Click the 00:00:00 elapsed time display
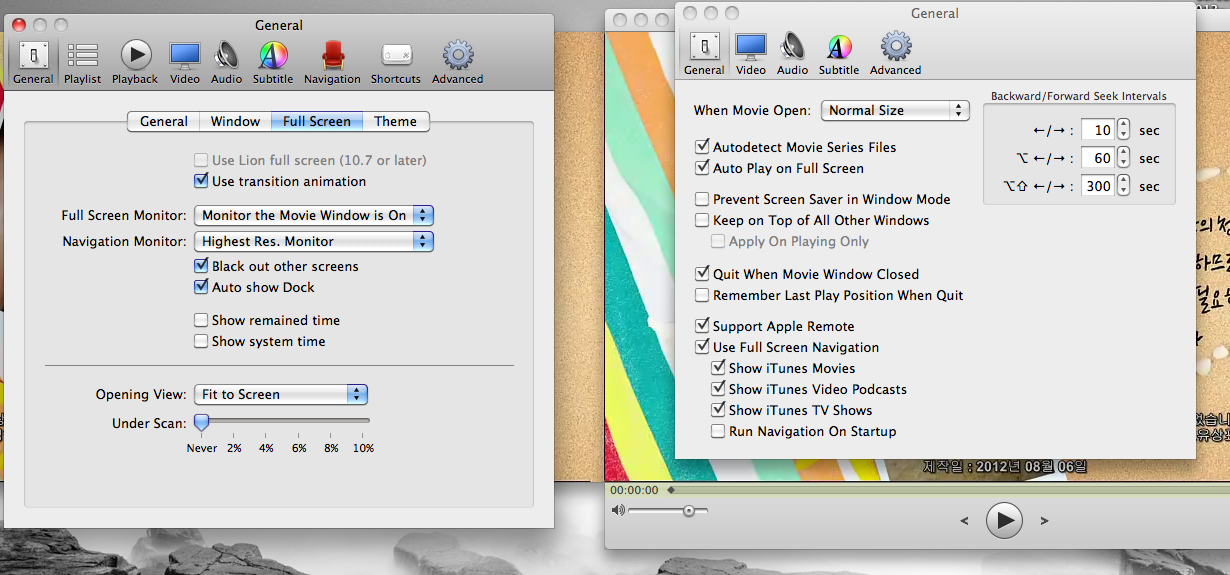 pos(634,490)
